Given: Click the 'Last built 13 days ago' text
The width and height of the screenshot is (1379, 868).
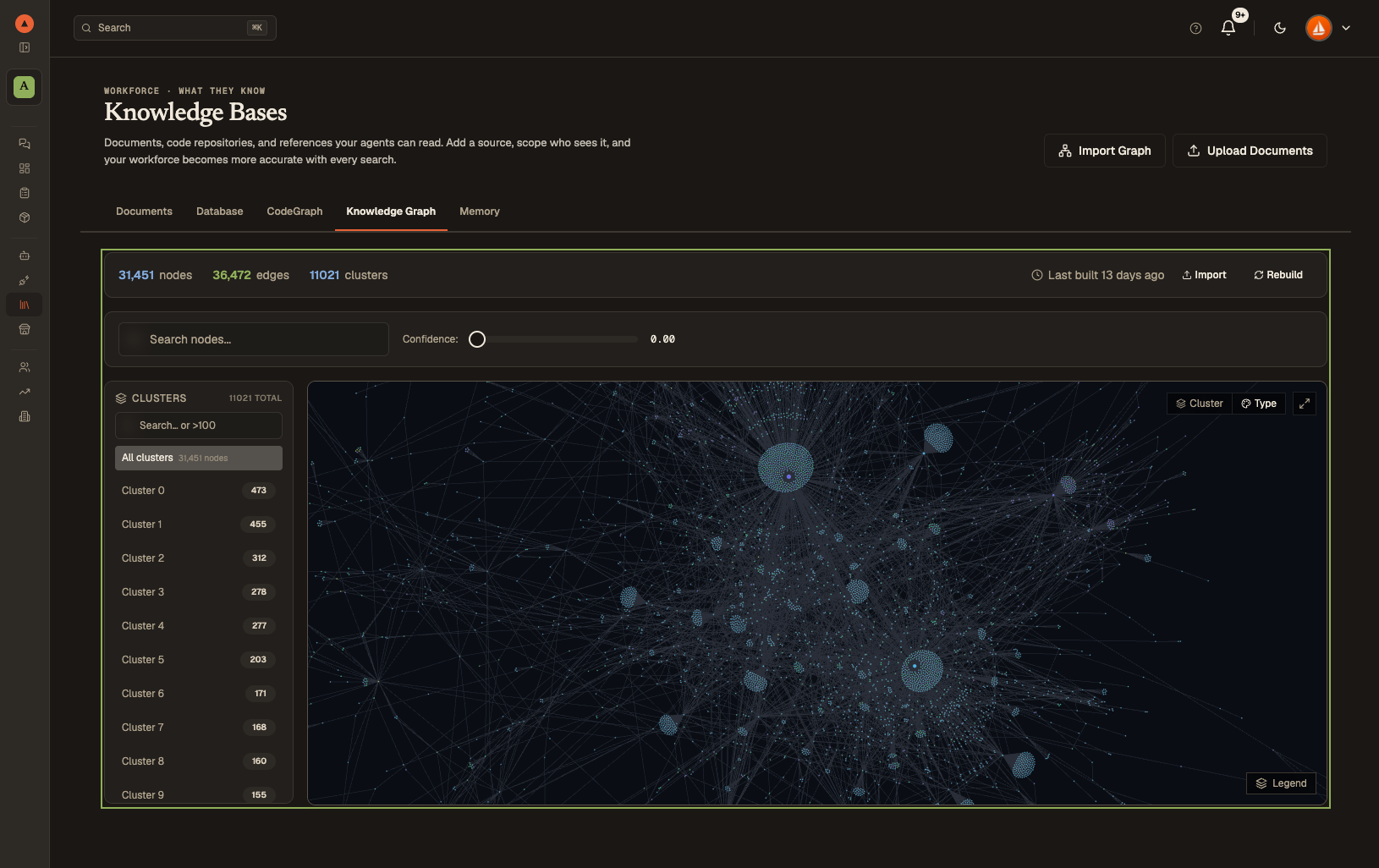Looking at the screenshot, I should pos(1106,275).
